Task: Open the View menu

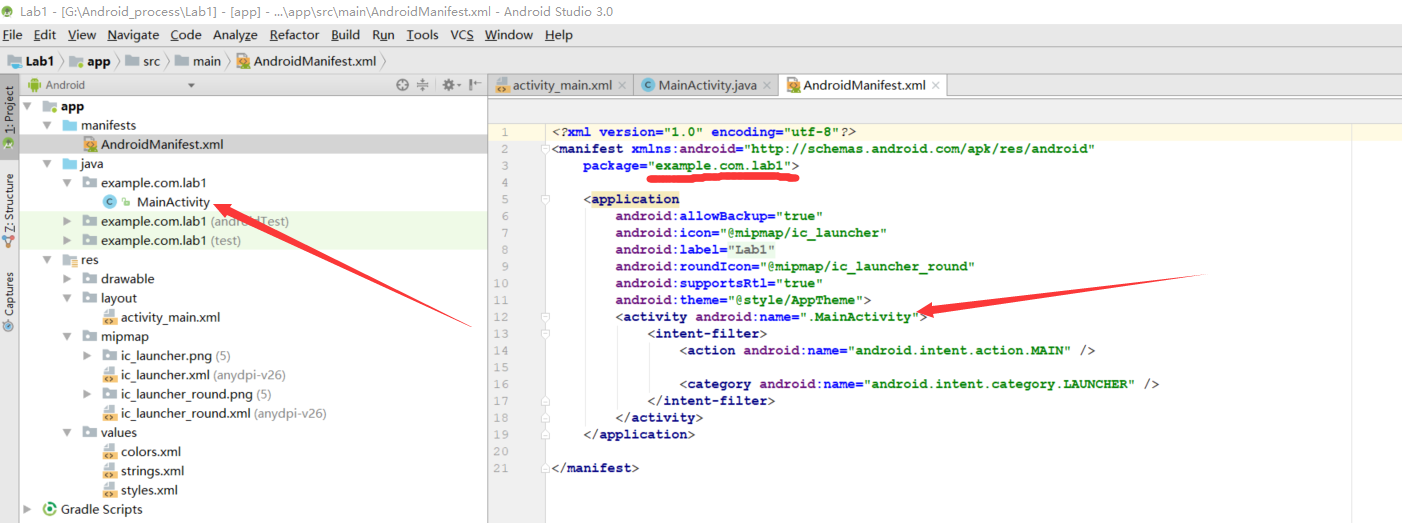Action: (82, 35)
